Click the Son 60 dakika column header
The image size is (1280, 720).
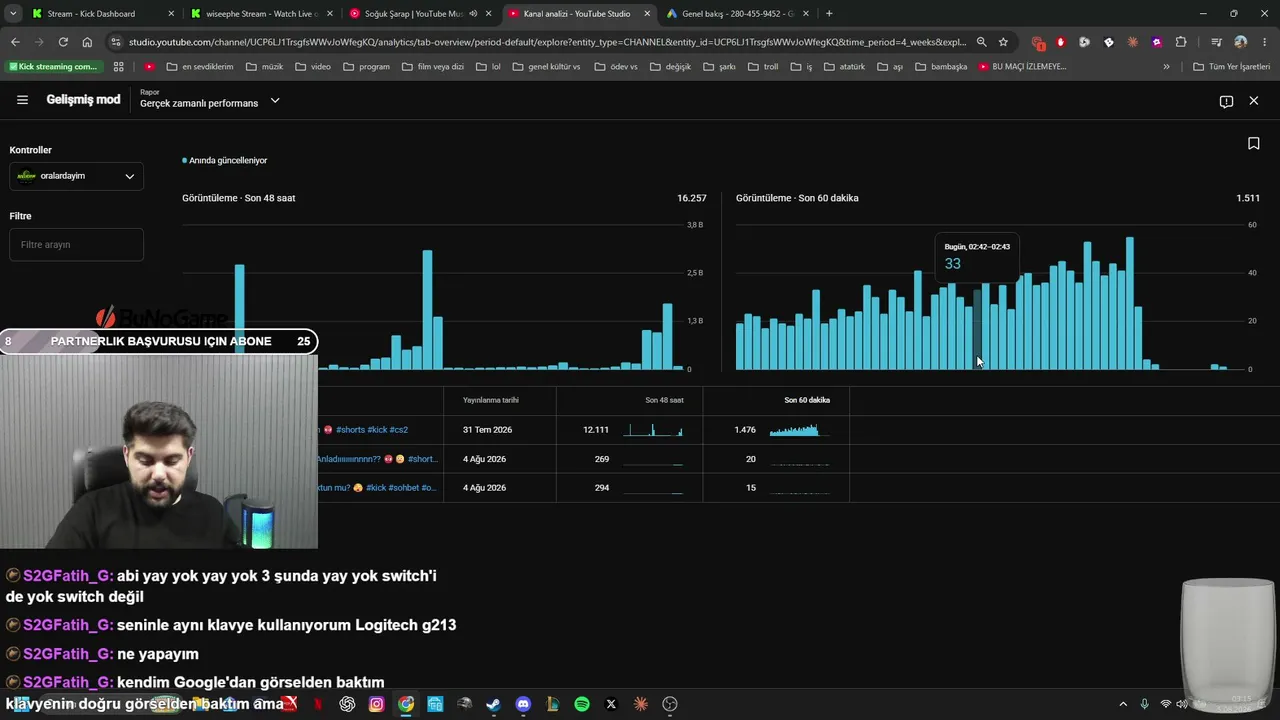[807, 400]
